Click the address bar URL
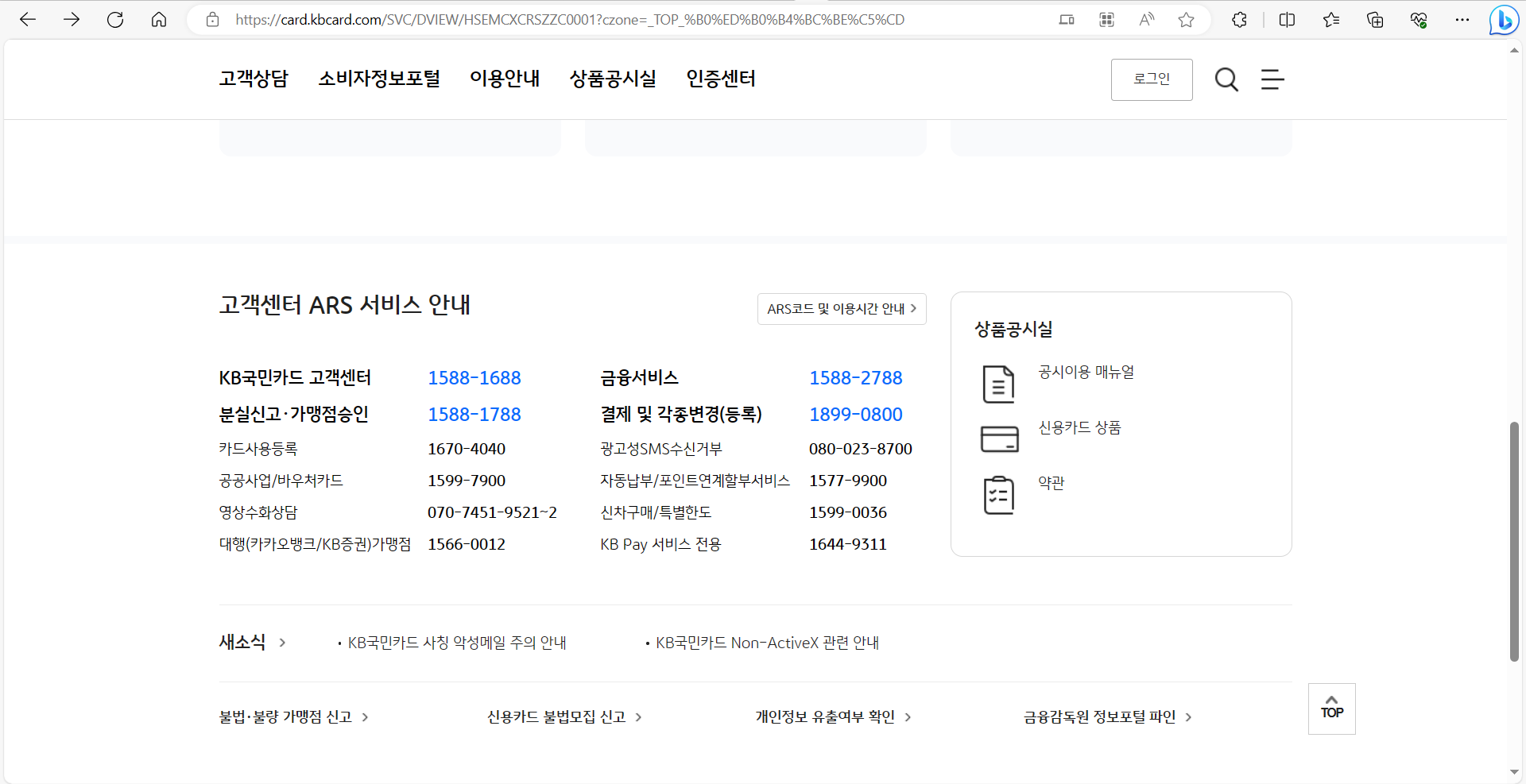The height and width of the screenshot is (784, 1526). point(570,20)
